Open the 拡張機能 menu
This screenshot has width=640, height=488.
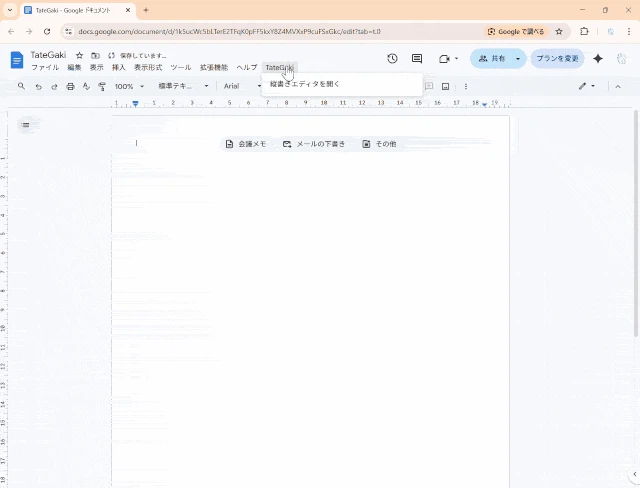point(214,68)
